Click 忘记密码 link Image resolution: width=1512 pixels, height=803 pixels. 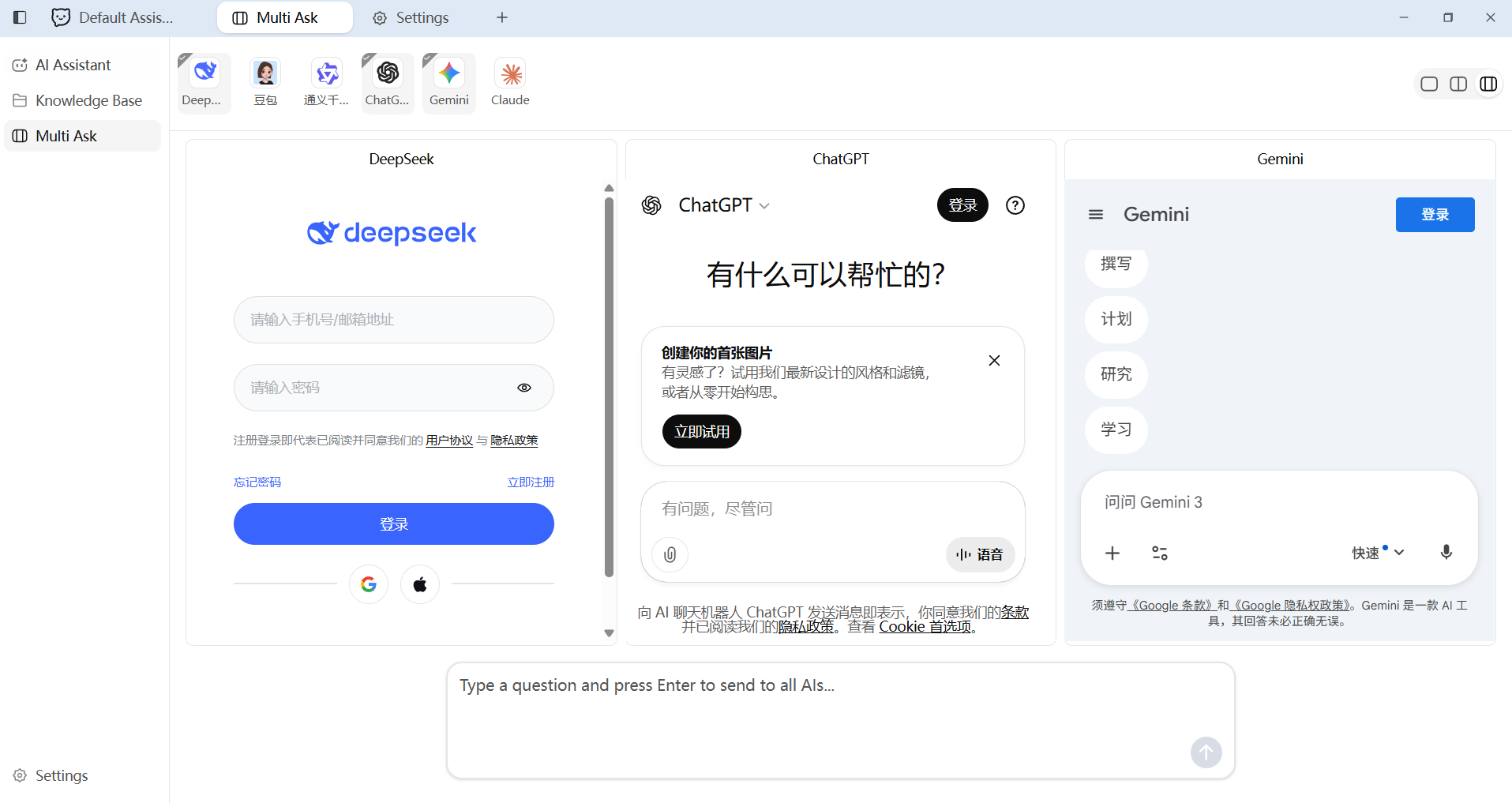coord(257,482)
